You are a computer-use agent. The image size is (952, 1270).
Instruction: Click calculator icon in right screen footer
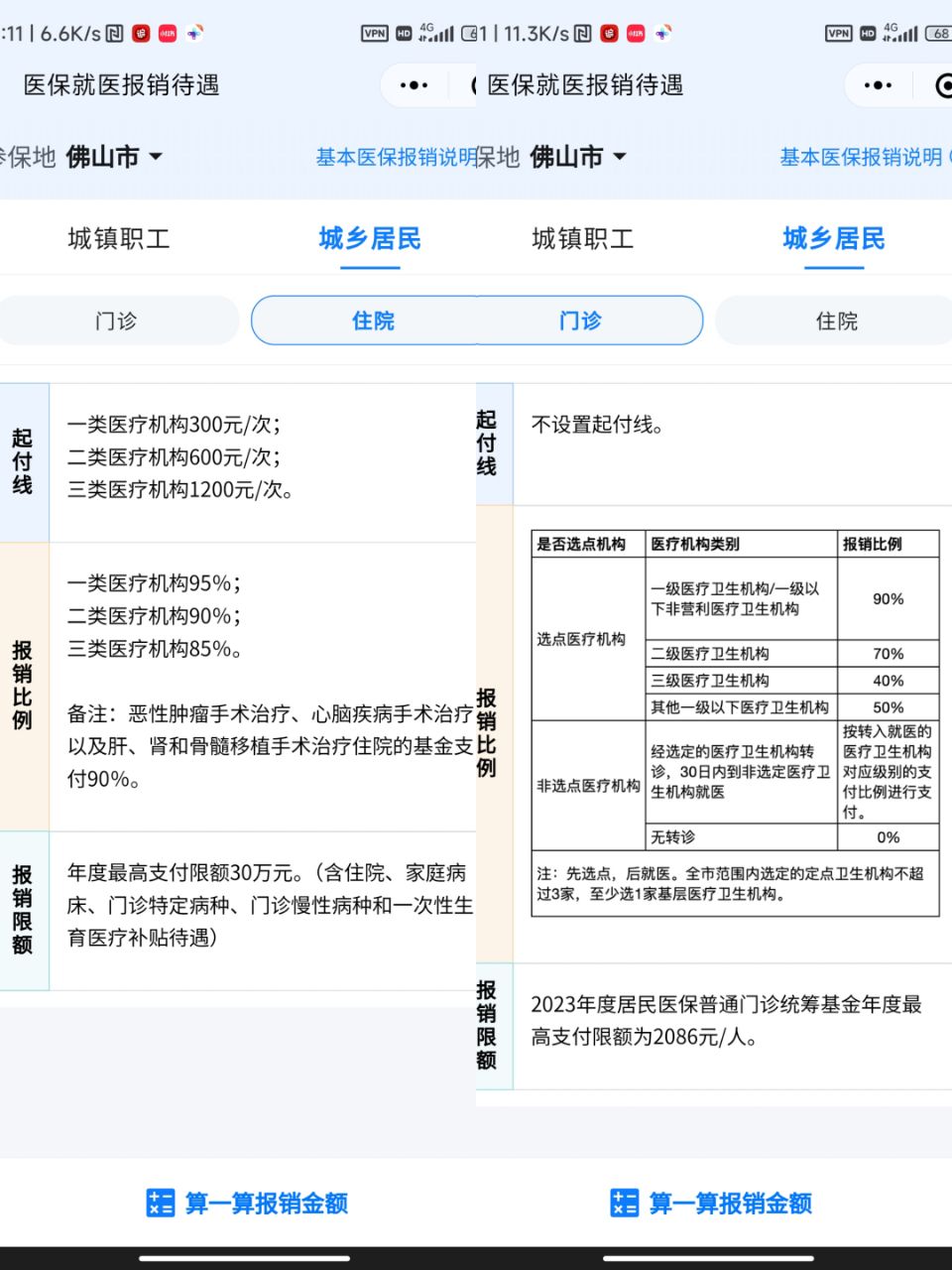(x=624, y=1203)
